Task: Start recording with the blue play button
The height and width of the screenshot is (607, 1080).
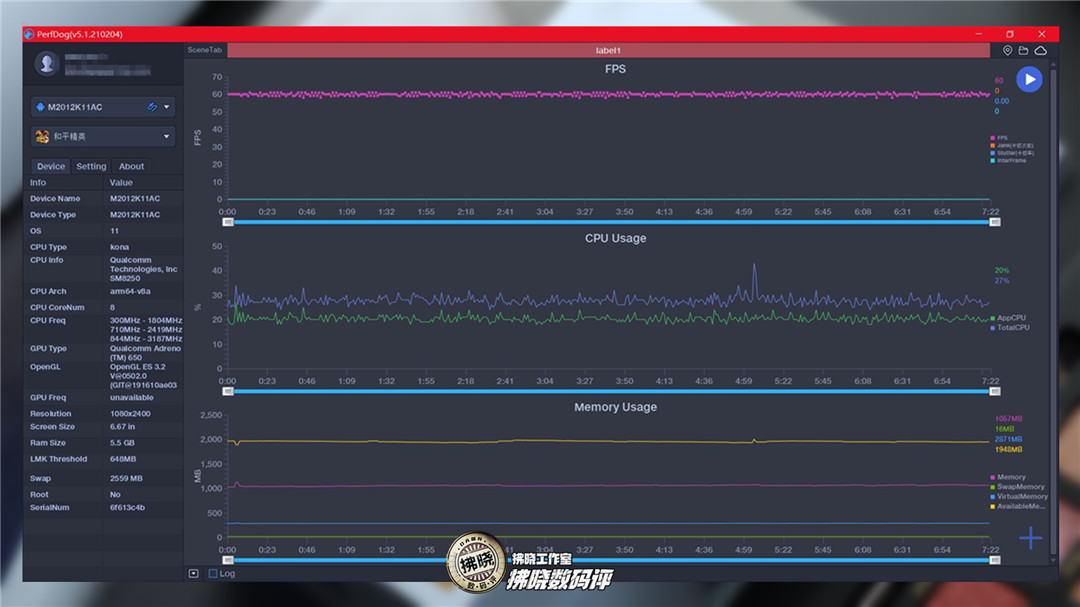Action: click(1029, 79)
